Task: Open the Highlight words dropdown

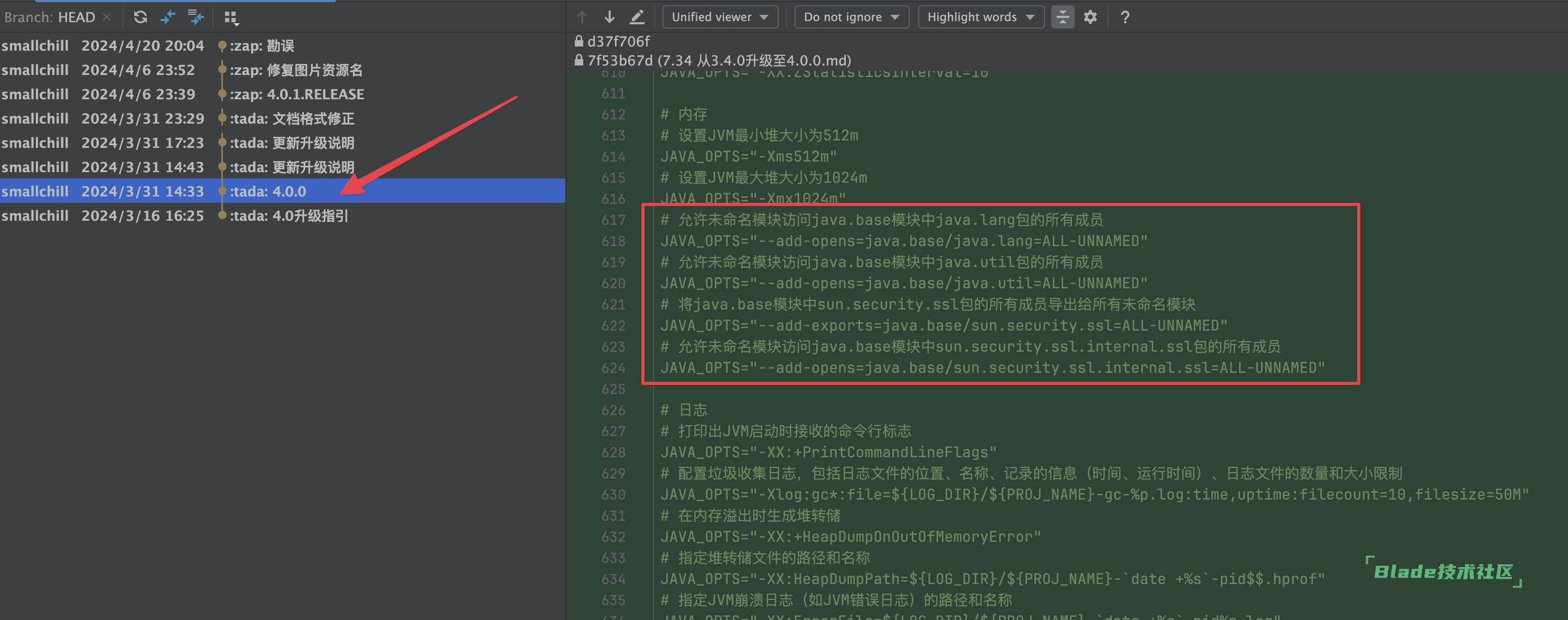Action: (x=981, y=17)
